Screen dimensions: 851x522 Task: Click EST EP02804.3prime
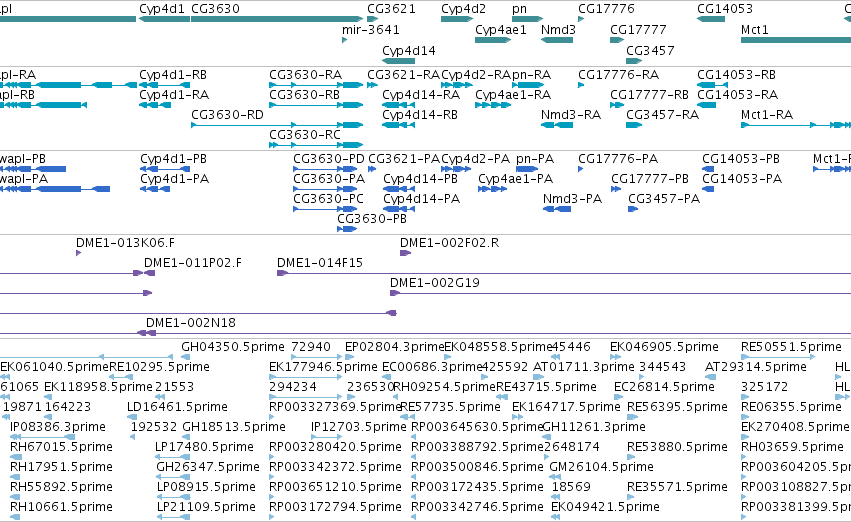pos(395,347)
